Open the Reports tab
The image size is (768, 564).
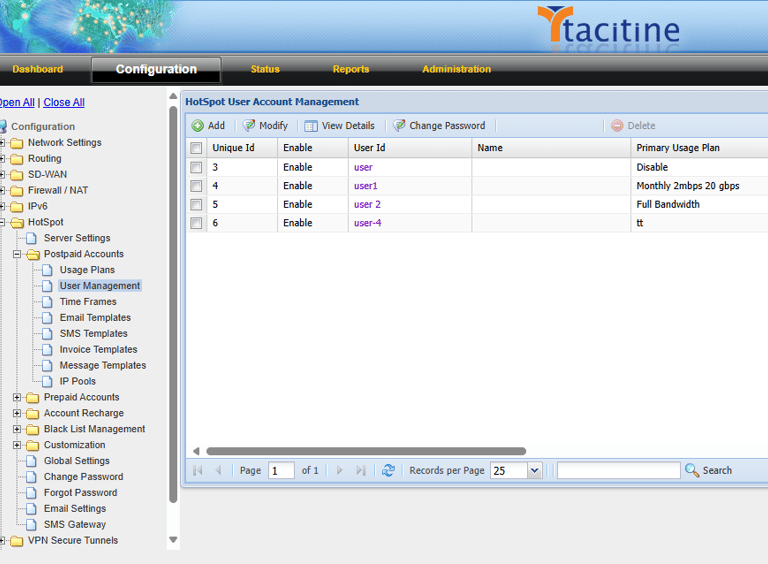pyautogui.click(x=351, y=69)
